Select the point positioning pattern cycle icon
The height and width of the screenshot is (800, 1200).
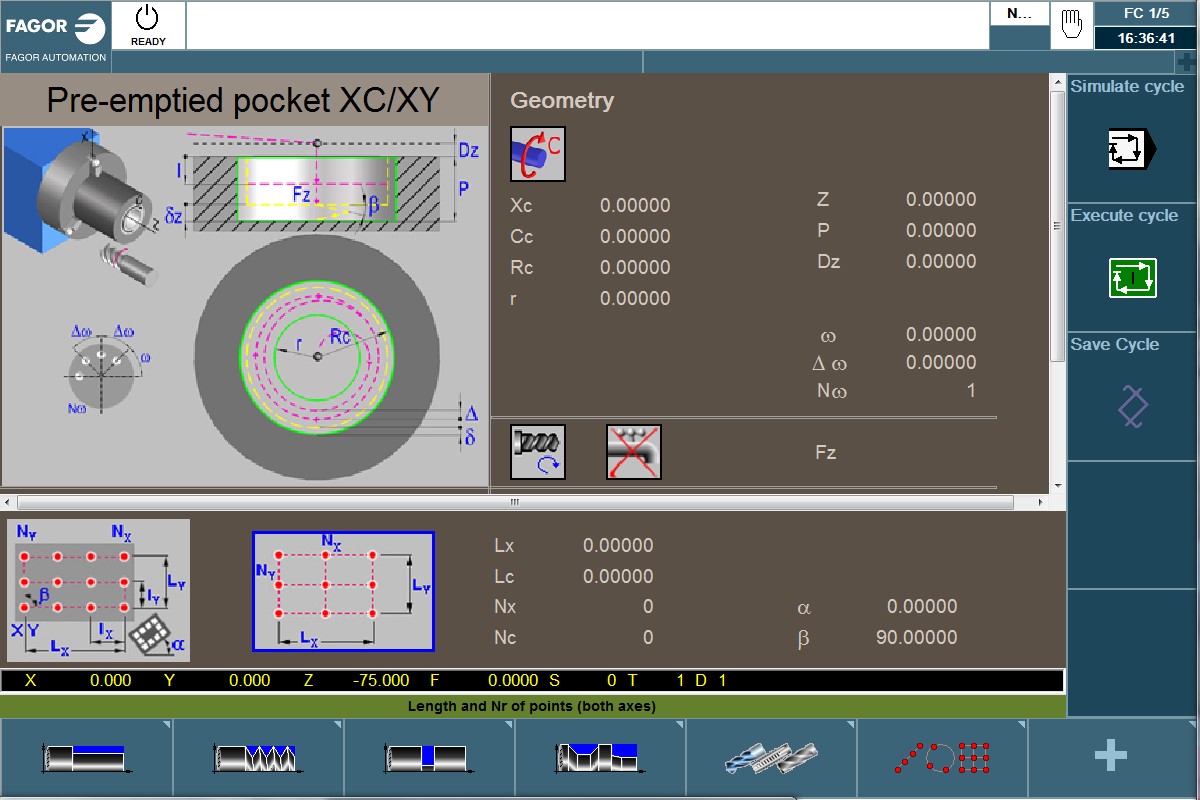tap(942, 757)
